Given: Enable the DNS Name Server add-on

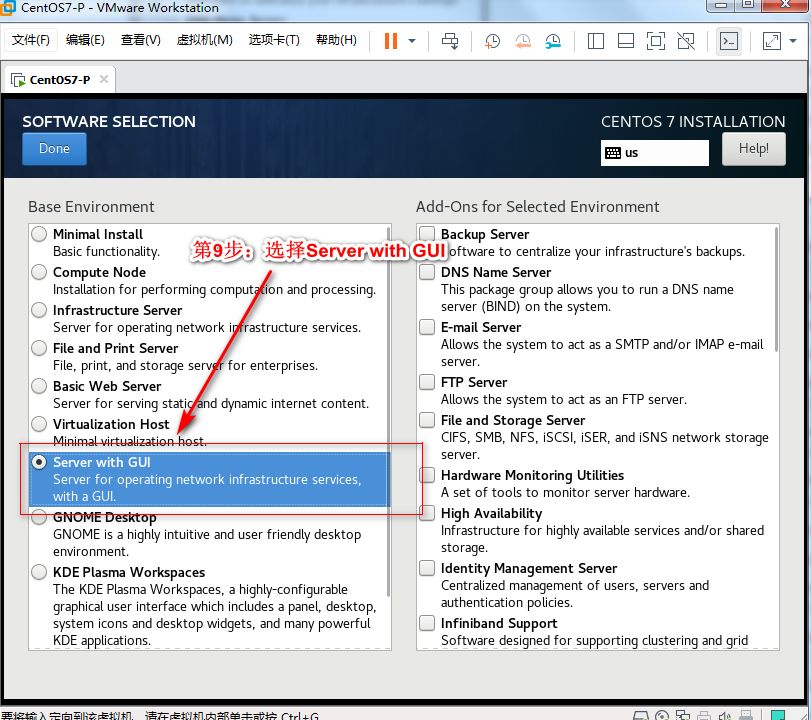Looking at the screenshot, I should [x=427, y=273].
